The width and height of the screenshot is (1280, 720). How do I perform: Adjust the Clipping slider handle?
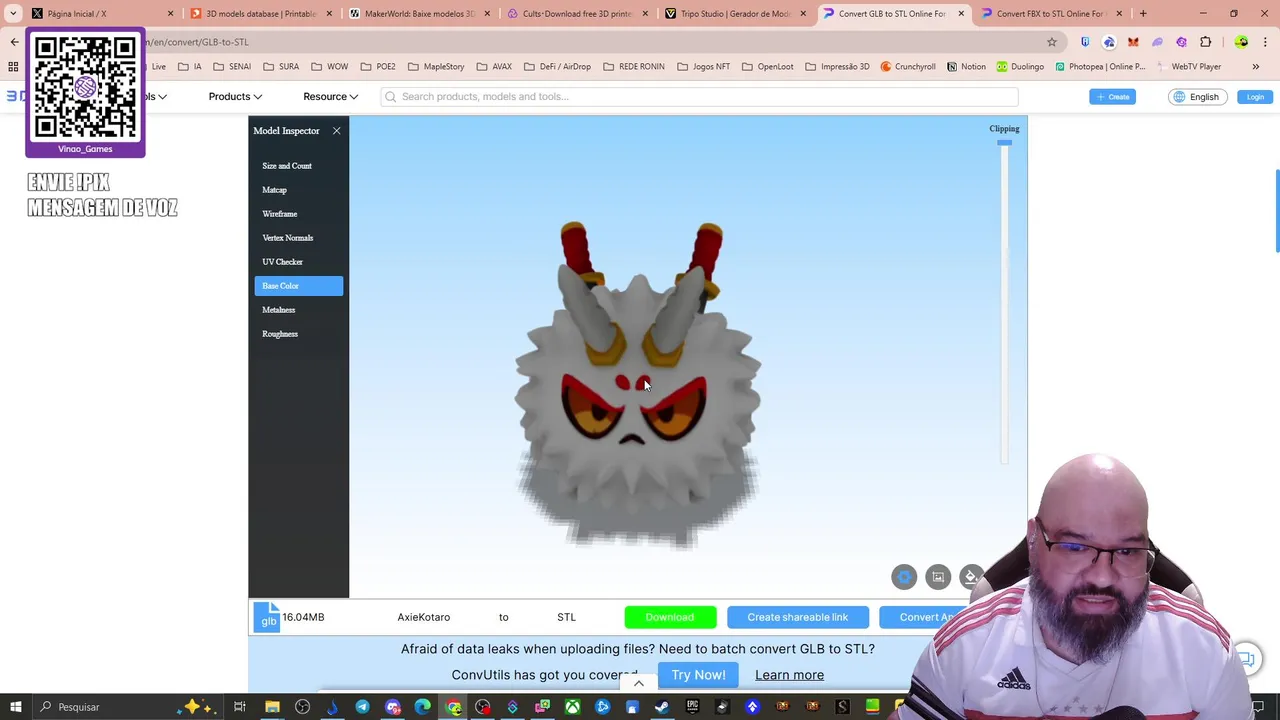coord(1004,143)
